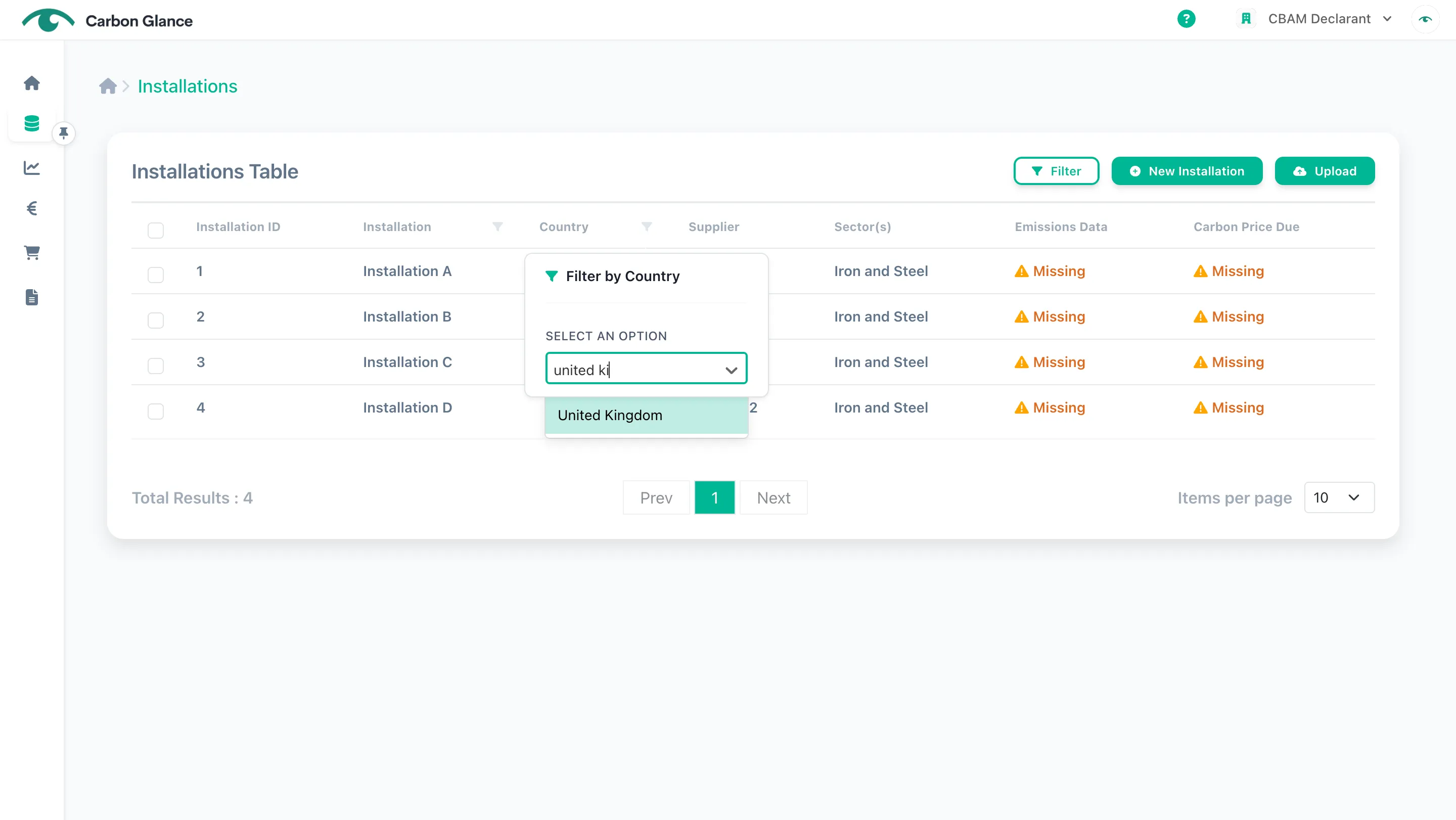Click the Filter button
Image resolution: width=1456 pixels, height=820 pixels.
(1056, 171)
